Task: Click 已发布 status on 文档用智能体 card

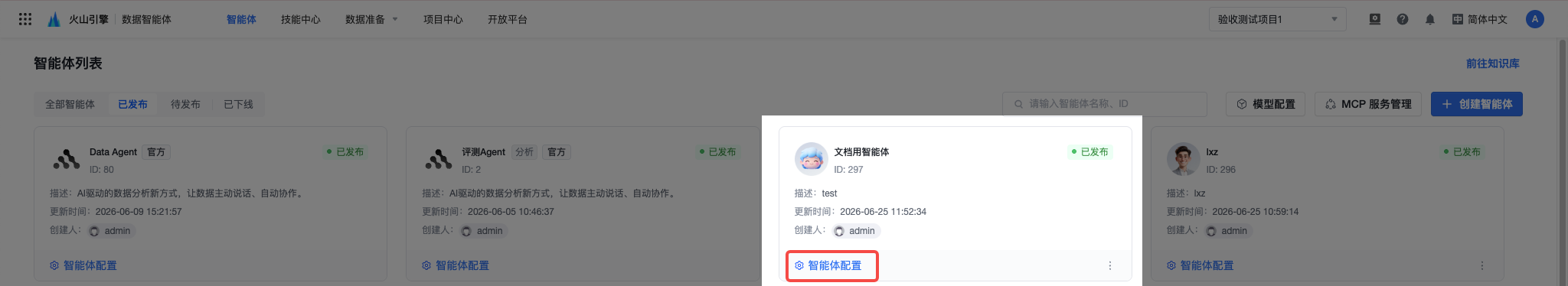Action: [x=1089, y=152]
